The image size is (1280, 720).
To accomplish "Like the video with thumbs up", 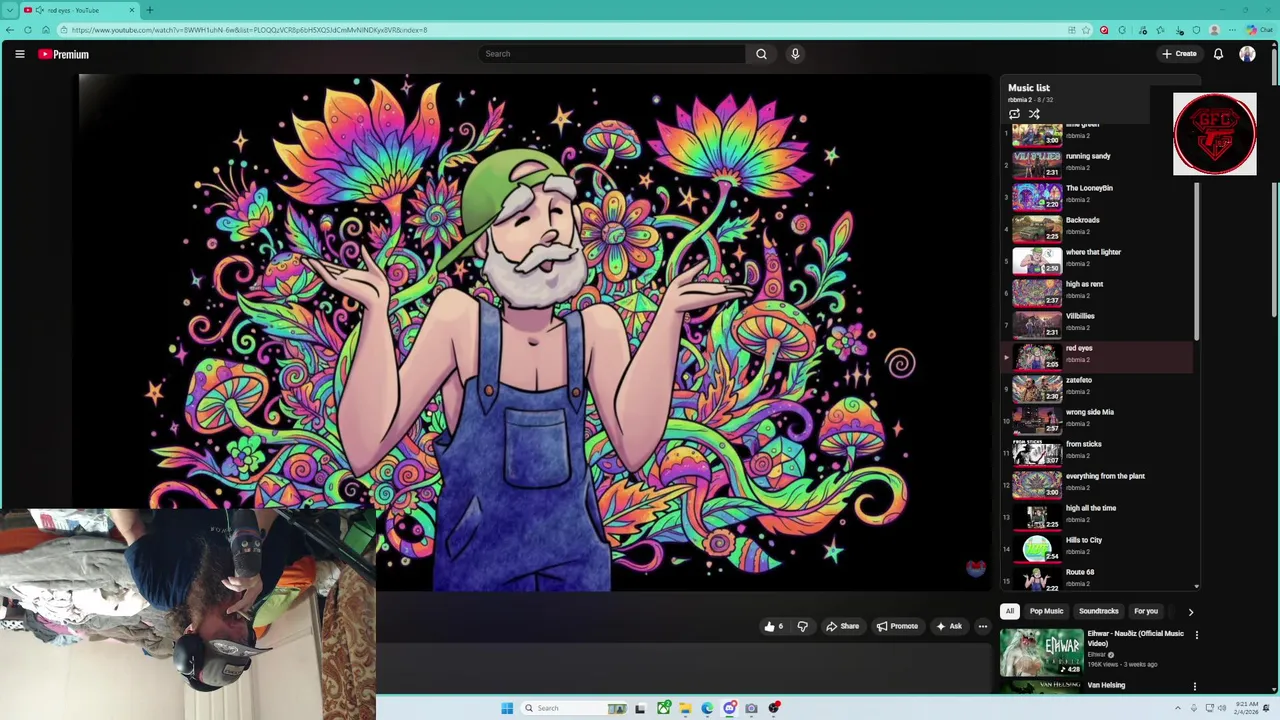I will tap(774, 626).
